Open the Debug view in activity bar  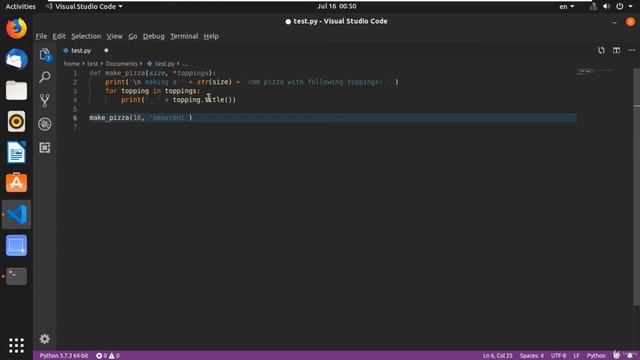click(45, 124)
